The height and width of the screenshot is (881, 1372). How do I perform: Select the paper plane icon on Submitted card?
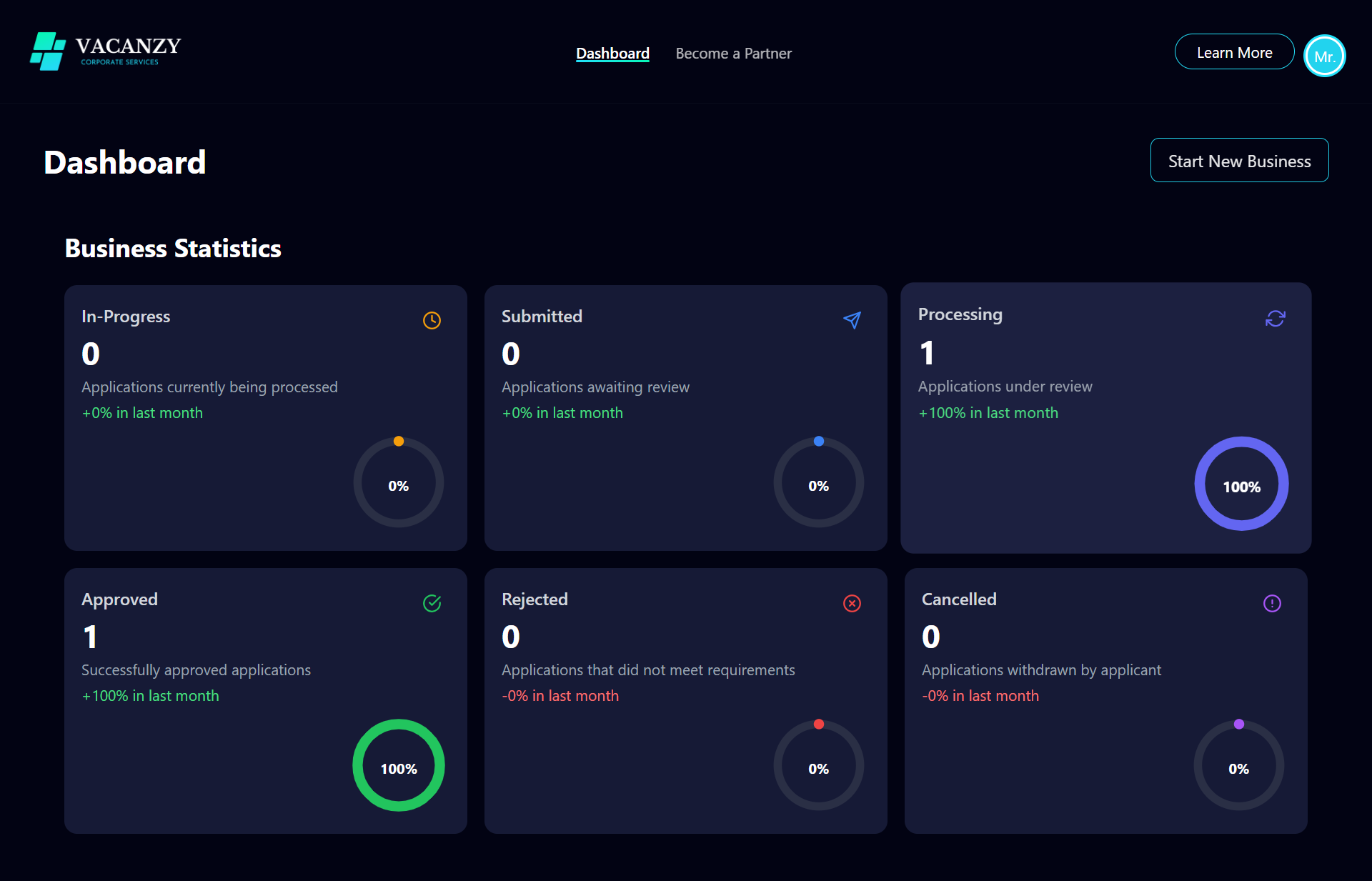852,320
